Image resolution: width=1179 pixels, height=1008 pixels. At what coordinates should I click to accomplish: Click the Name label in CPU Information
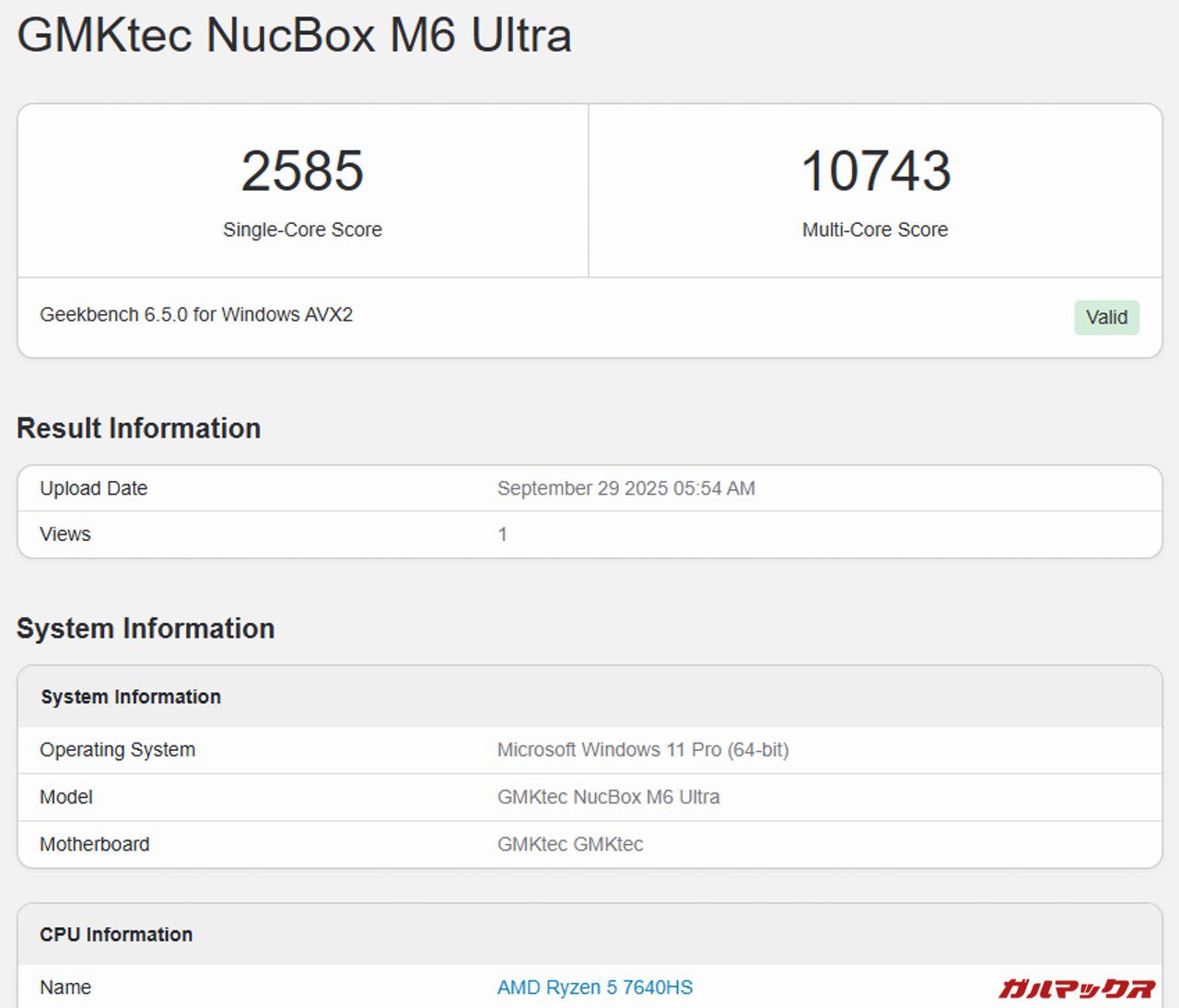64,987
